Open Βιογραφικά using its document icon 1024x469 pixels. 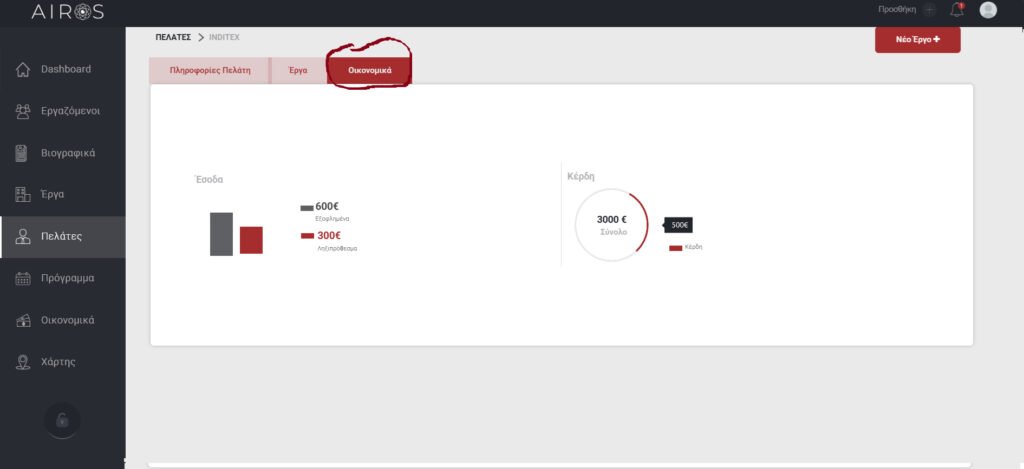21,153
